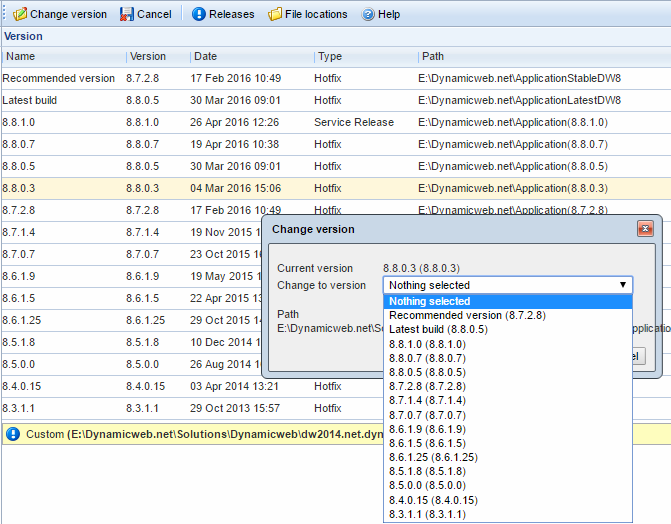
Task: Pick 8.8.1.0 in the dropdown list
Action: (427, 344)
